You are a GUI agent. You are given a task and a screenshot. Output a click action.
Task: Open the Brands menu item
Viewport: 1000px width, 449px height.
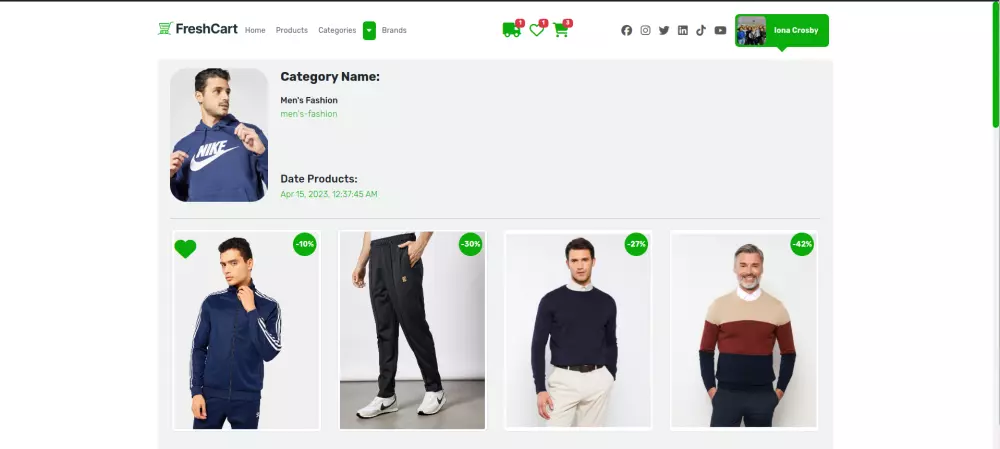pyautogui.click(x=394, y=31)
